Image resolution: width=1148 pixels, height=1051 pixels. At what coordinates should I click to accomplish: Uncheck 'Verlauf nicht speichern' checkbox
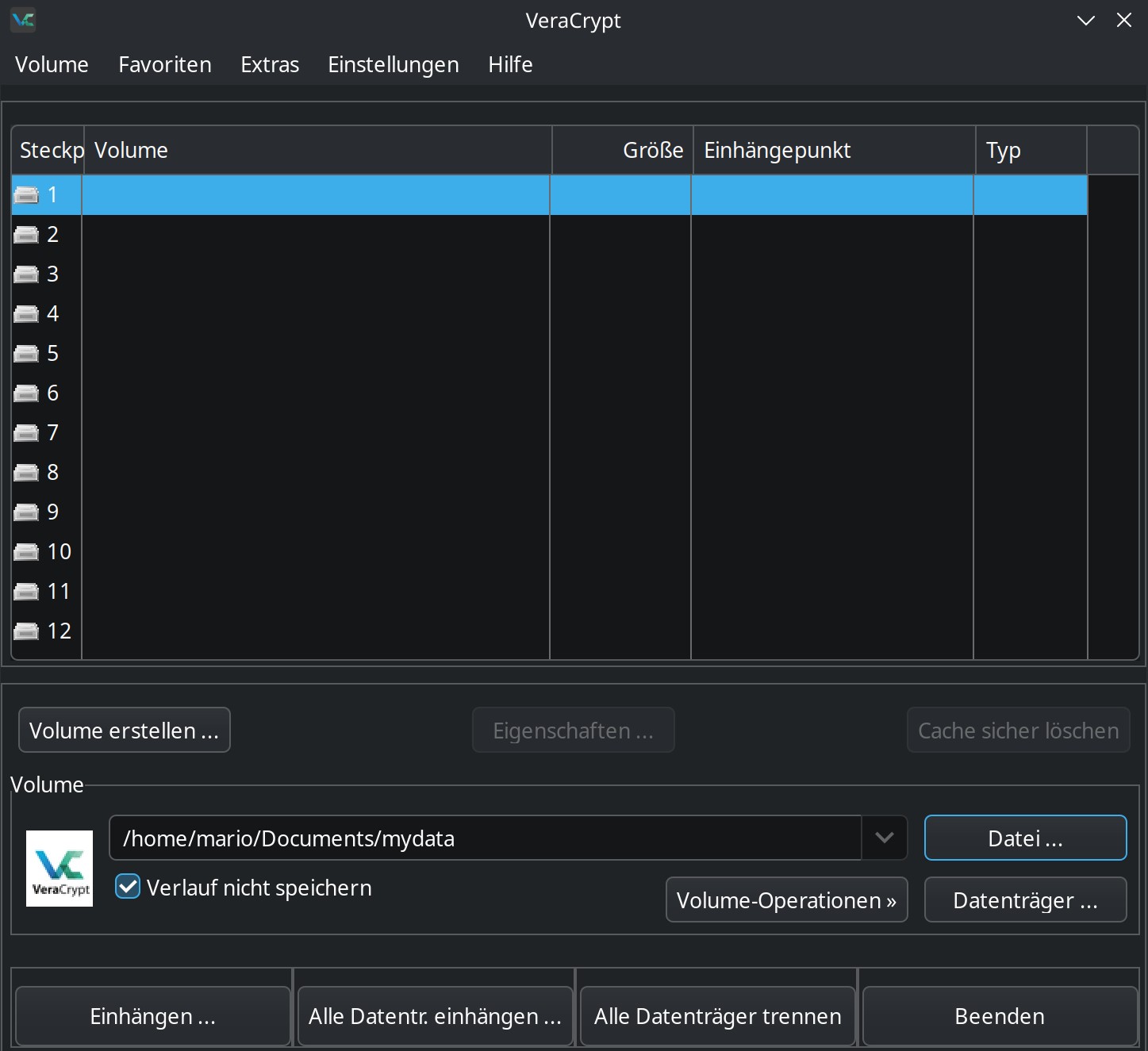(x=128, y=887)
